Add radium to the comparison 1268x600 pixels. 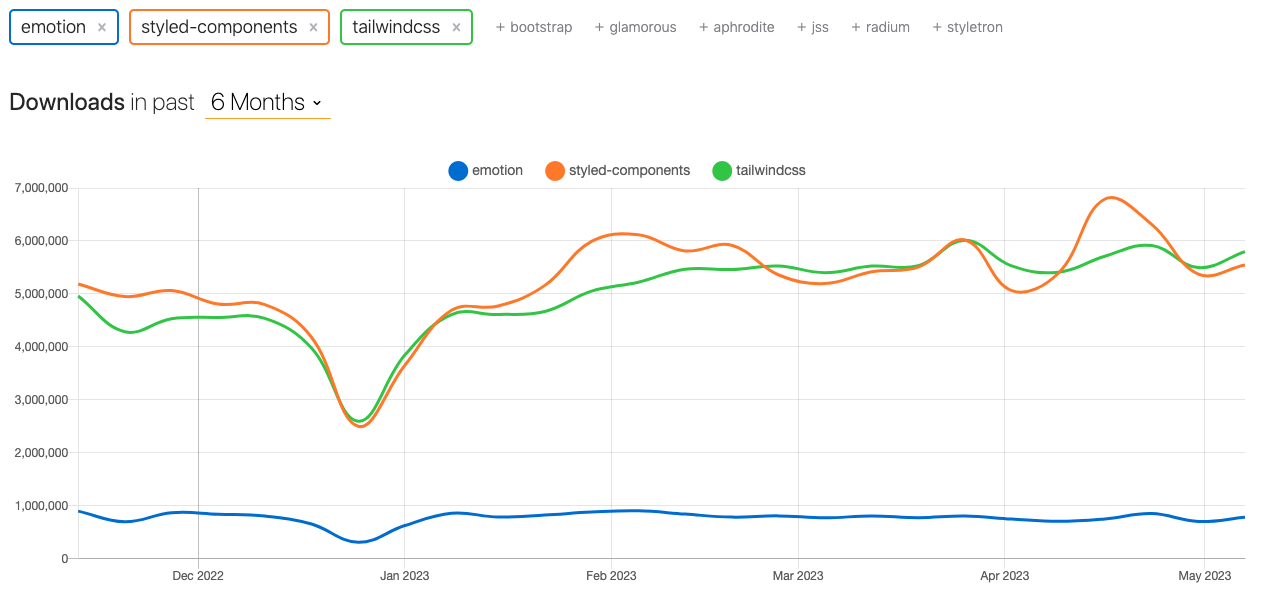coord(880,27)
